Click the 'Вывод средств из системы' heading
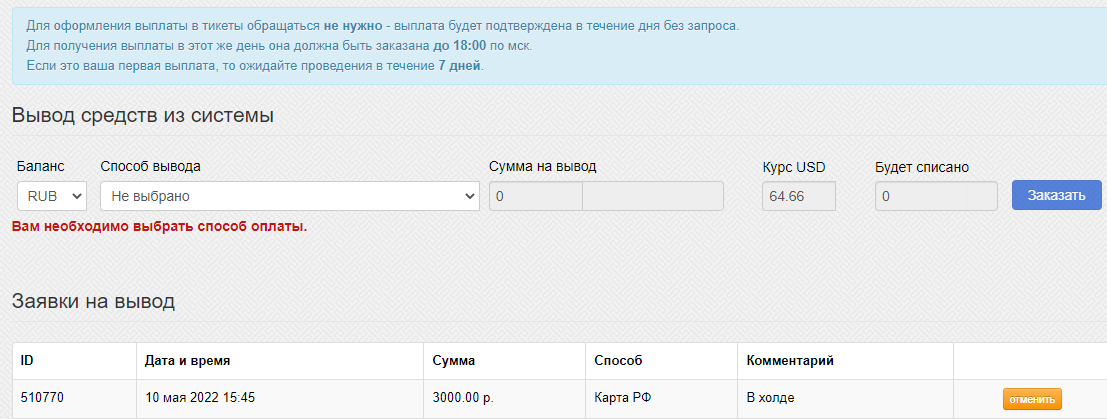This screenshot has height=419, width=1107. (x=143, y=115)
